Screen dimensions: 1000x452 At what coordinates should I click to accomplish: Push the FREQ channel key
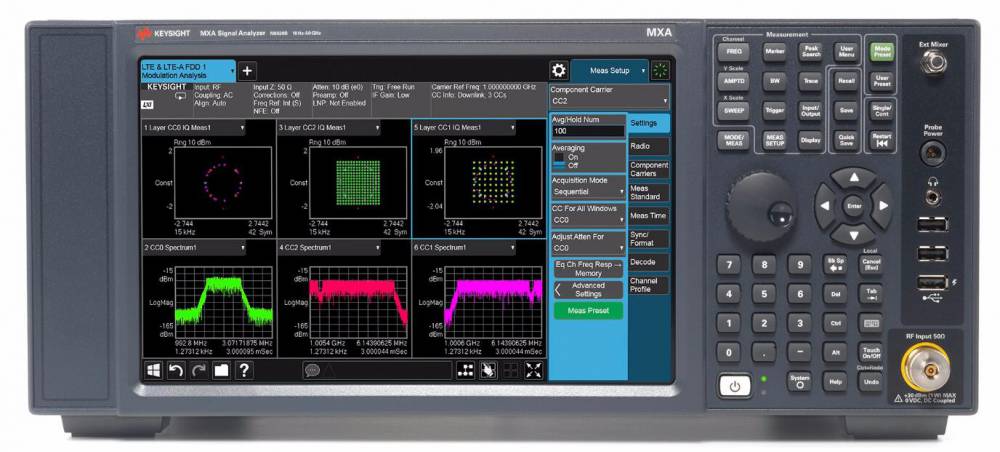click(x=733, y=52)
